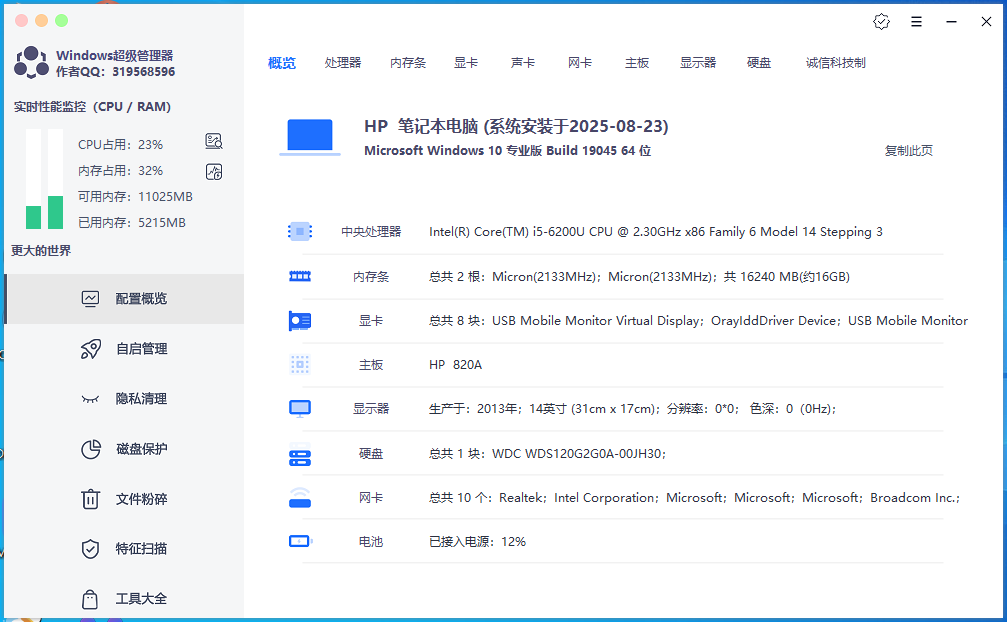Click the verified badge icon in title bar

click(x=881, y=21)
